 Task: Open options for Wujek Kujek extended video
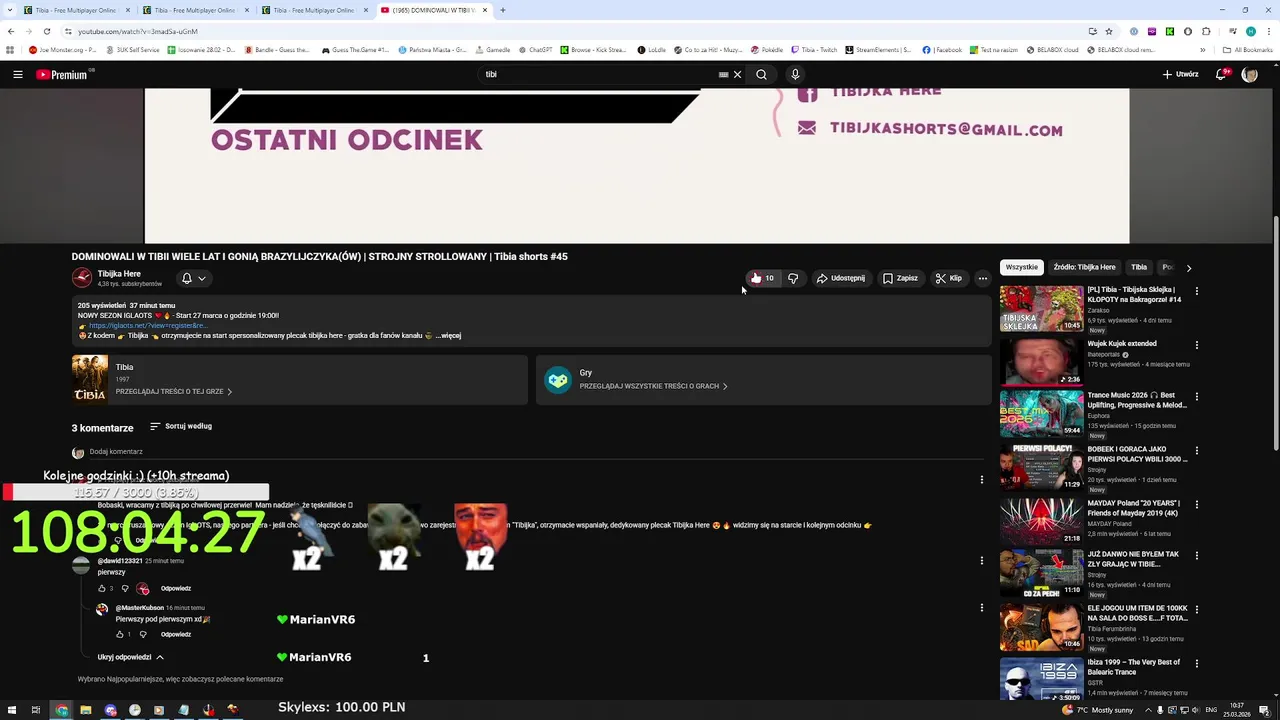[1197, 345]
